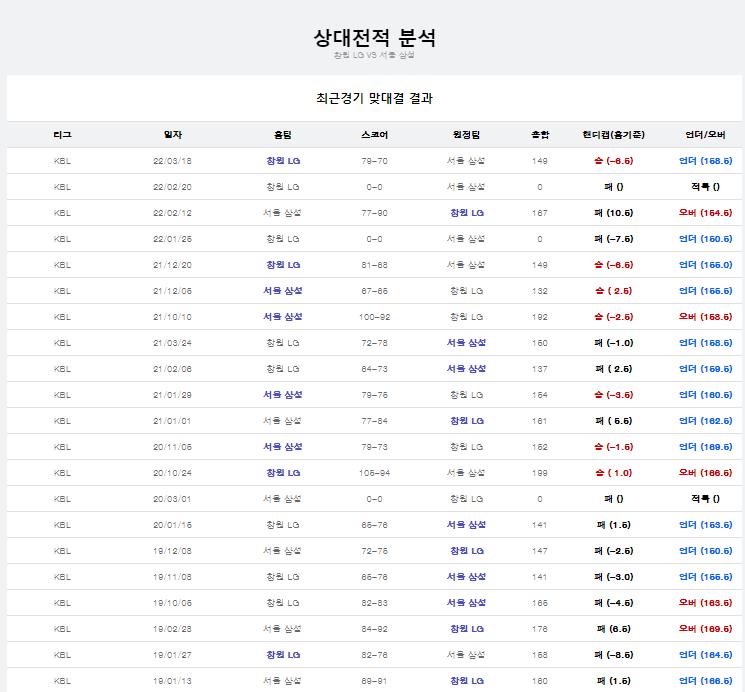Image resolution: width=745 pixels, height=692 pixels.
Task: Click the total 137 cell
Action: [540, 369]
